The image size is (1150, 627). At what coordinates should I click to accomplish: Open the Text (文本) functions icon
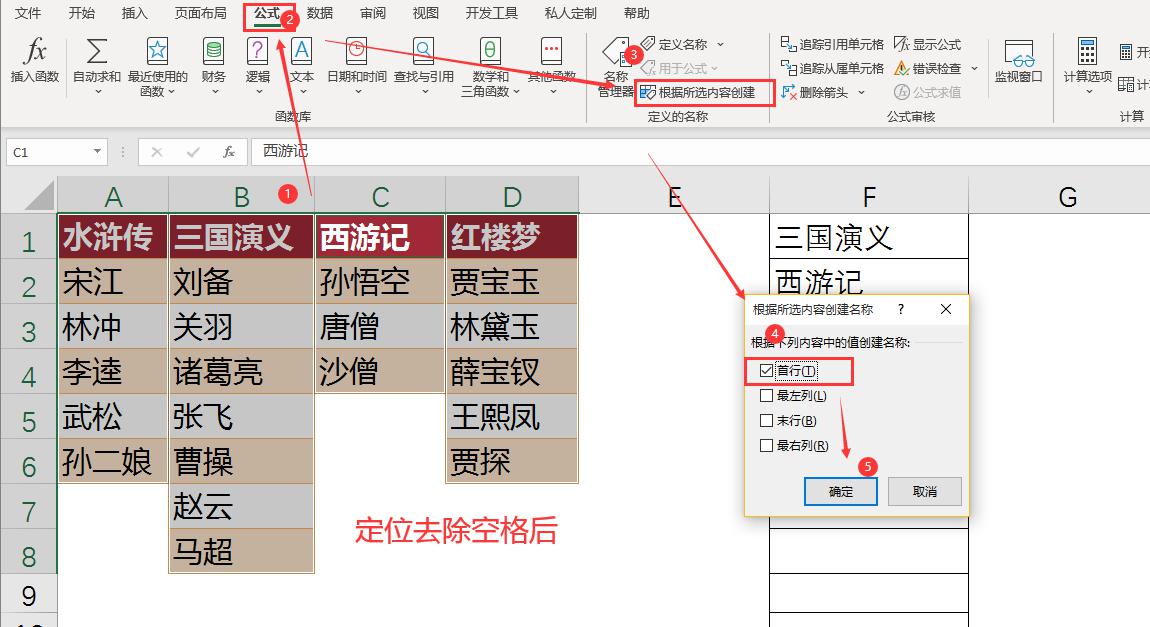301,51
